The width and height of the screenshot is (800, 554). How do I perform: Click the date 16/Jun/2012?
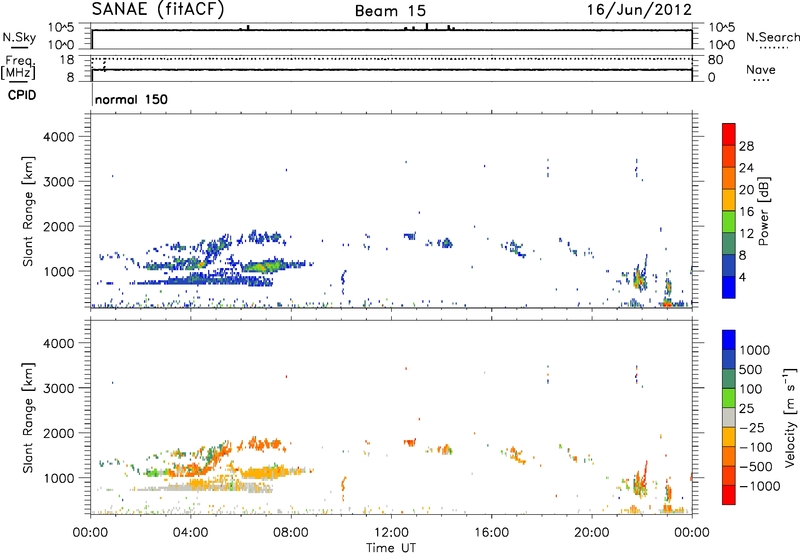pos(639,10)
